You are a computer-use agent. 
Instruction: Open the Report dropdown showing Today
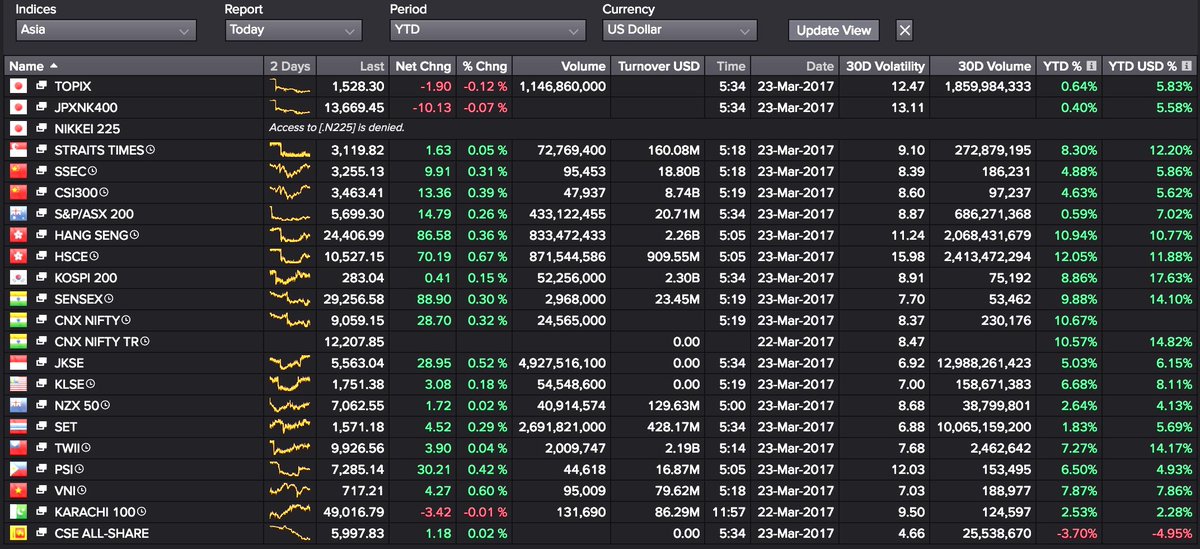pyautogui.click(x=293, y=30)
